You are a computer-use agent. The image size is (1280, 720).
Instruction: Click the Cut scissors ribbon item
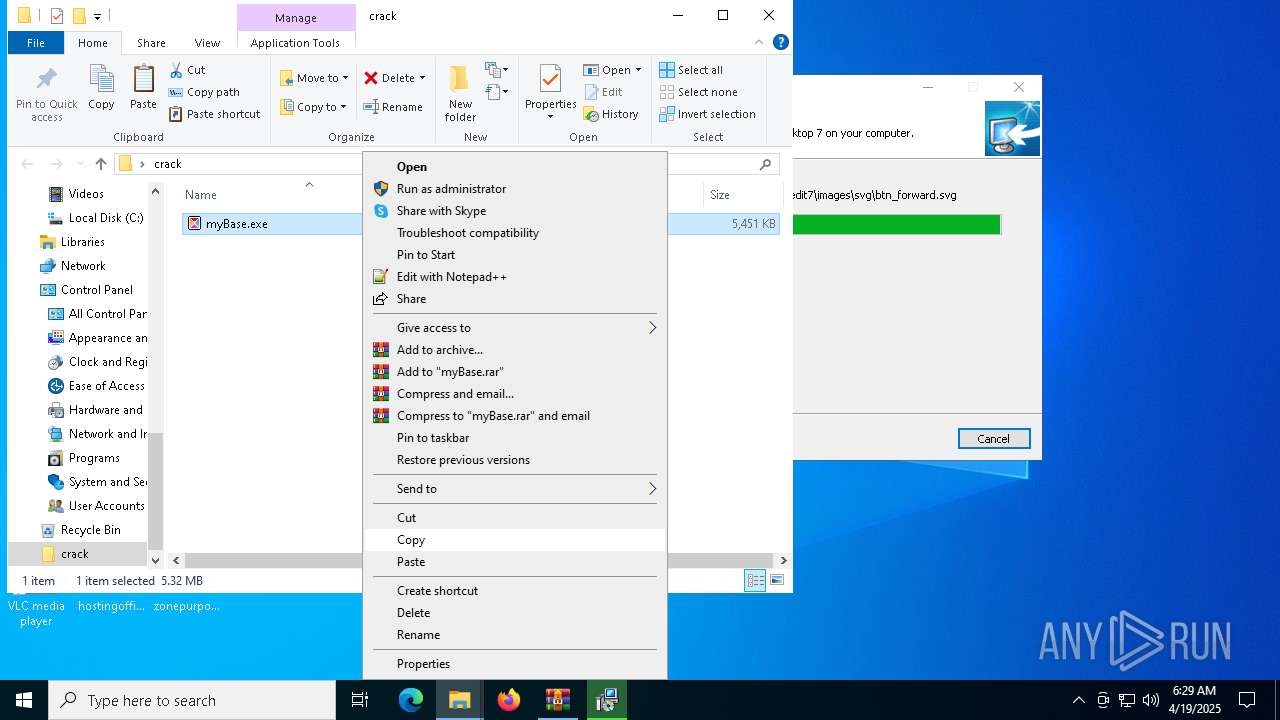[x=187, y=70]
